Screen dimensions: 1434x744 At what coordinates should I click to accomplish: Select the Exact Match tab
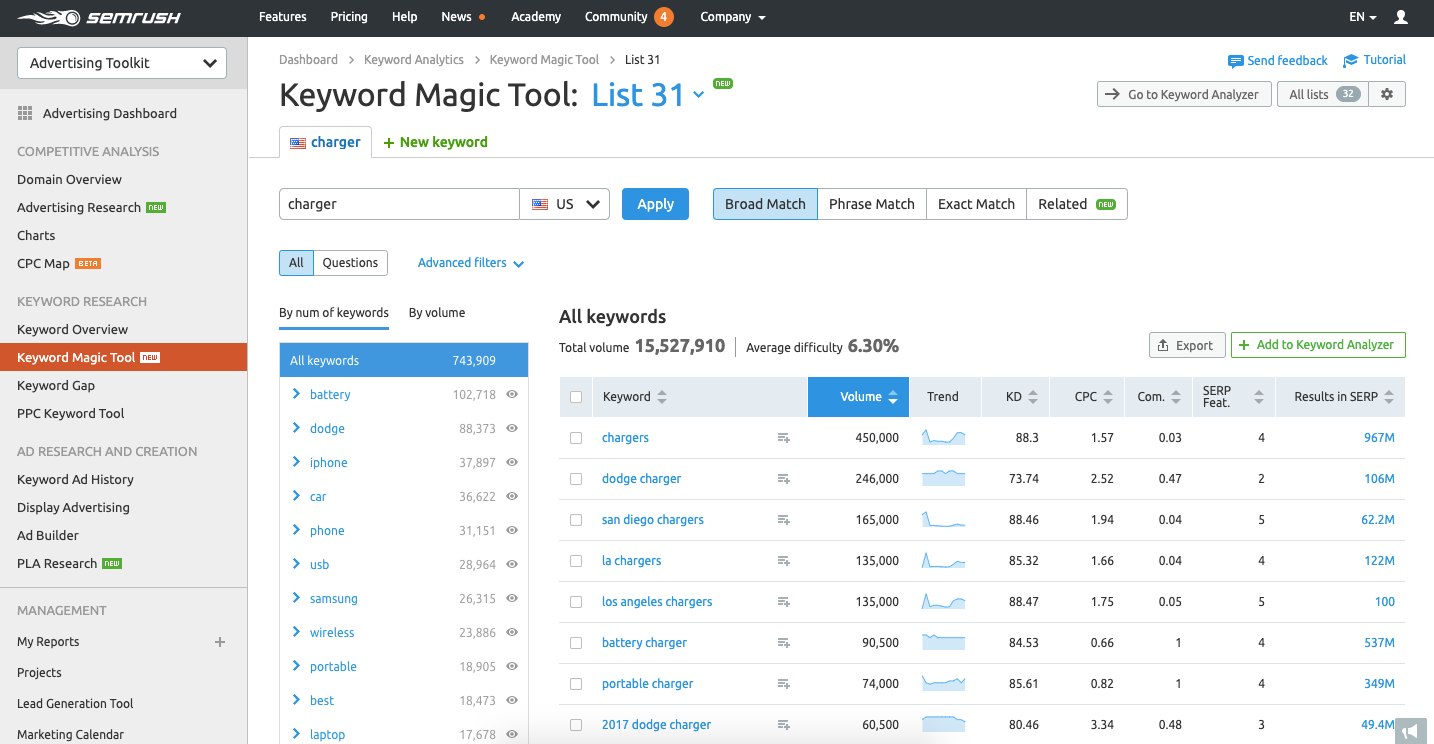point(976,204)
